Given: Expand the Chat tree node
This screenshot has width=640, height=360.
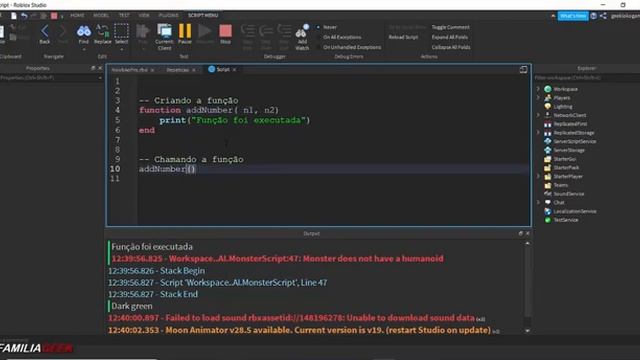Looking at the screenshot, I should tap(538, 202).
